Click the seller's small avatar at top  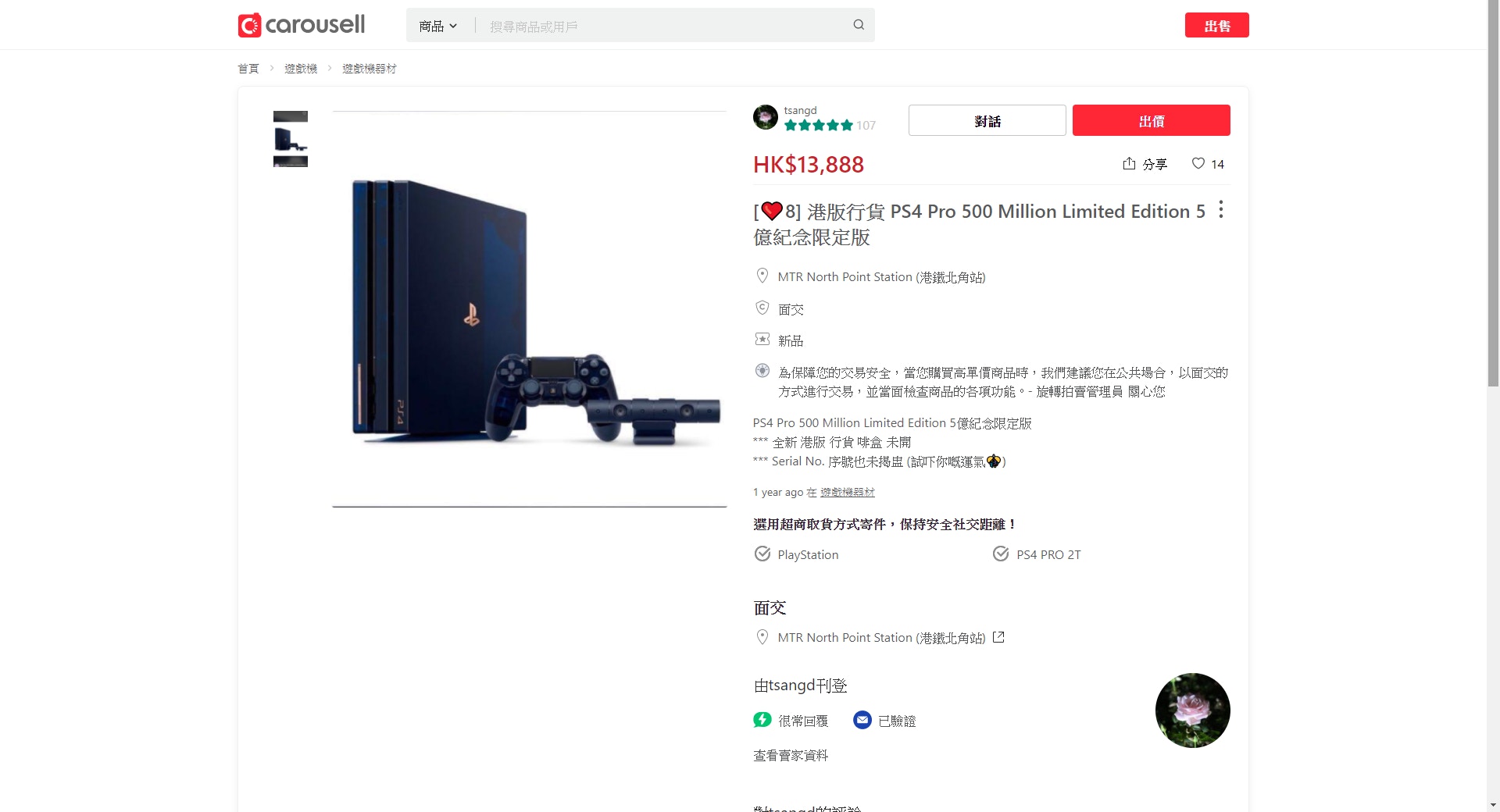tap(766, 117)
